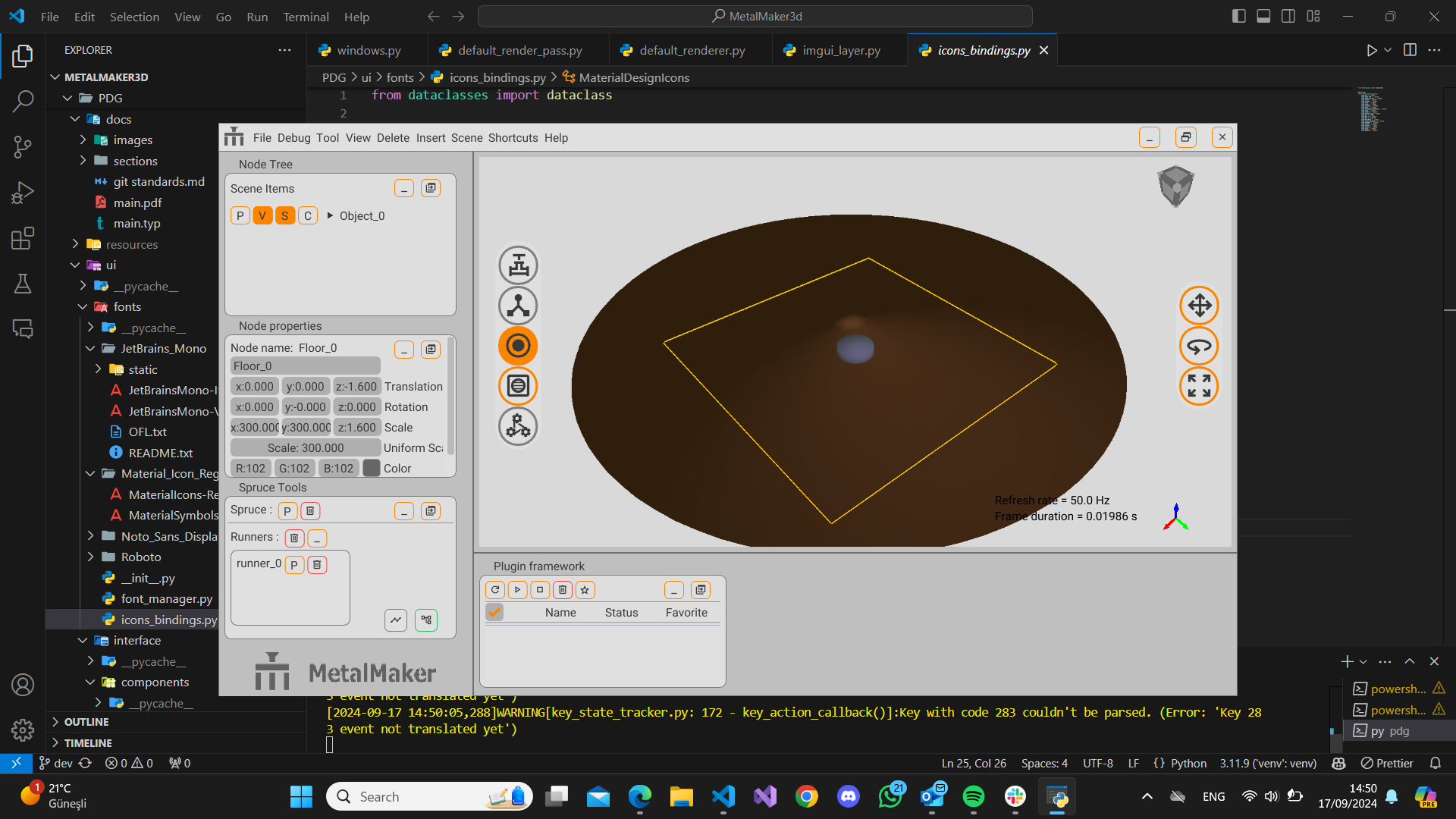The width and height of the screenshot is (1456, 819).
Task: Open Spotify from the Windows taskbar
Action: point(973,796)
